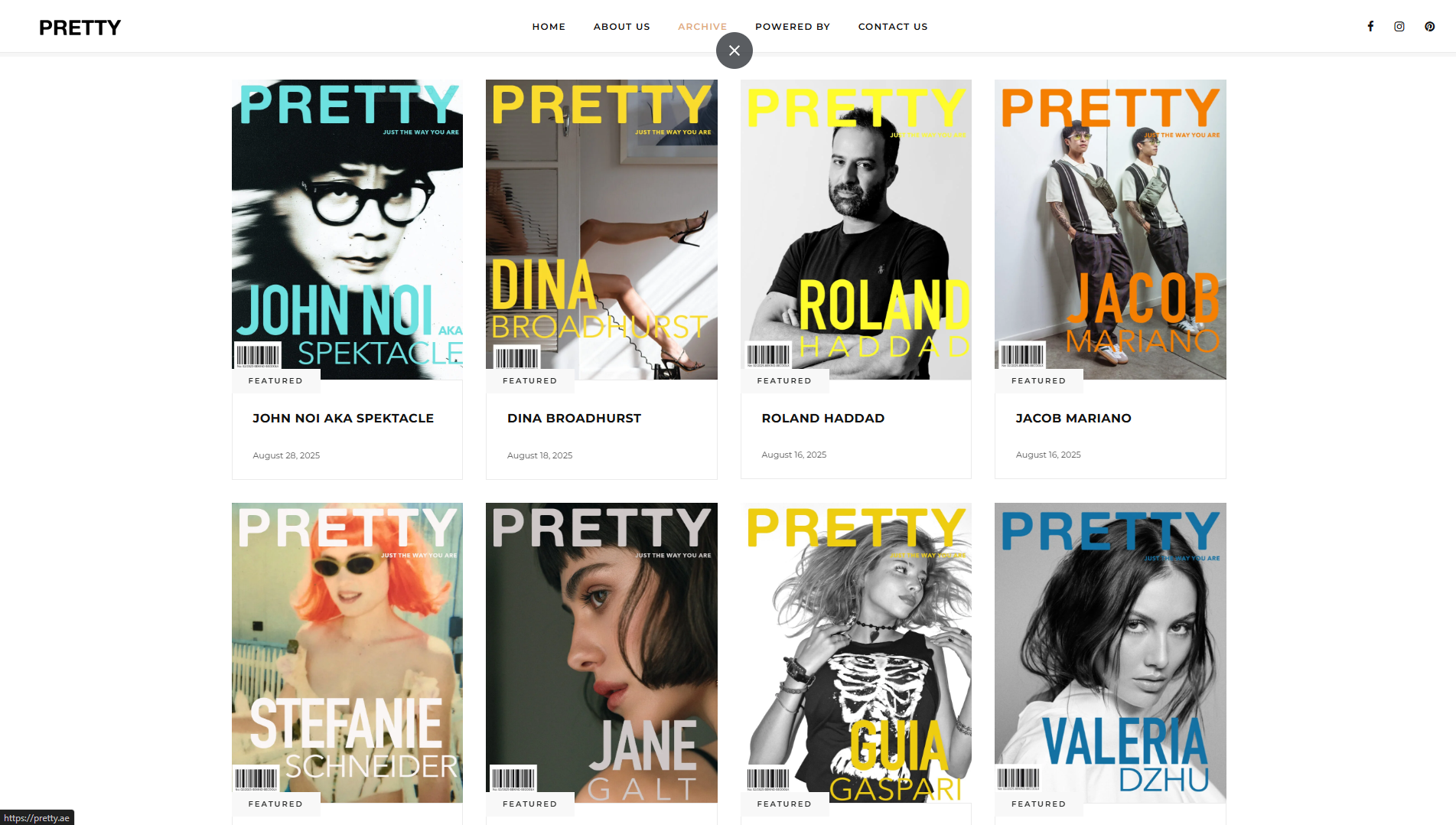Image resolution: width=1456 pixels, height=825 pixels.
Task: Open the Dina Broadhurst article title
Action: coord(574,418)
